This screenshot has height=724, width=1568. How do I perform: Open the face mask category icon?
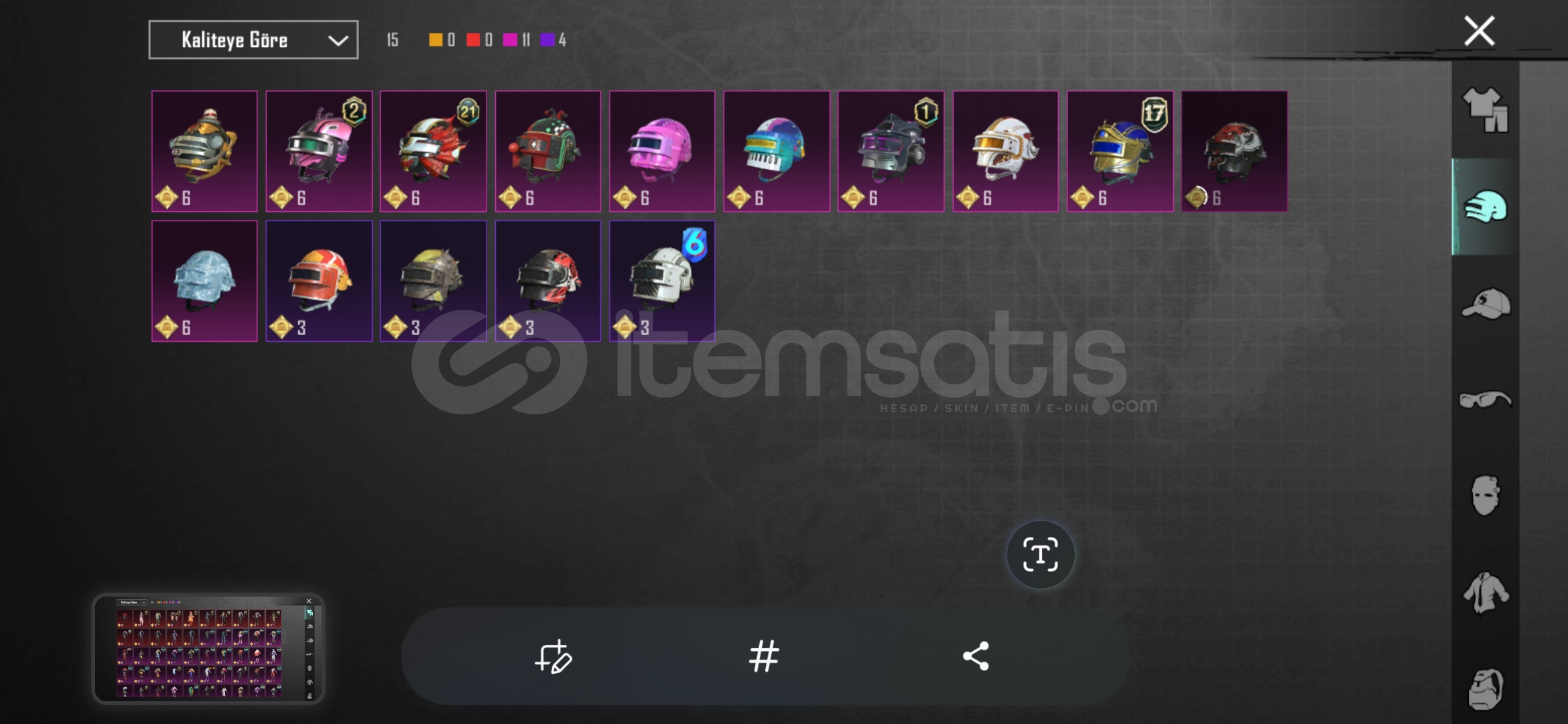pyautogui.click(x=1485, y=495)
